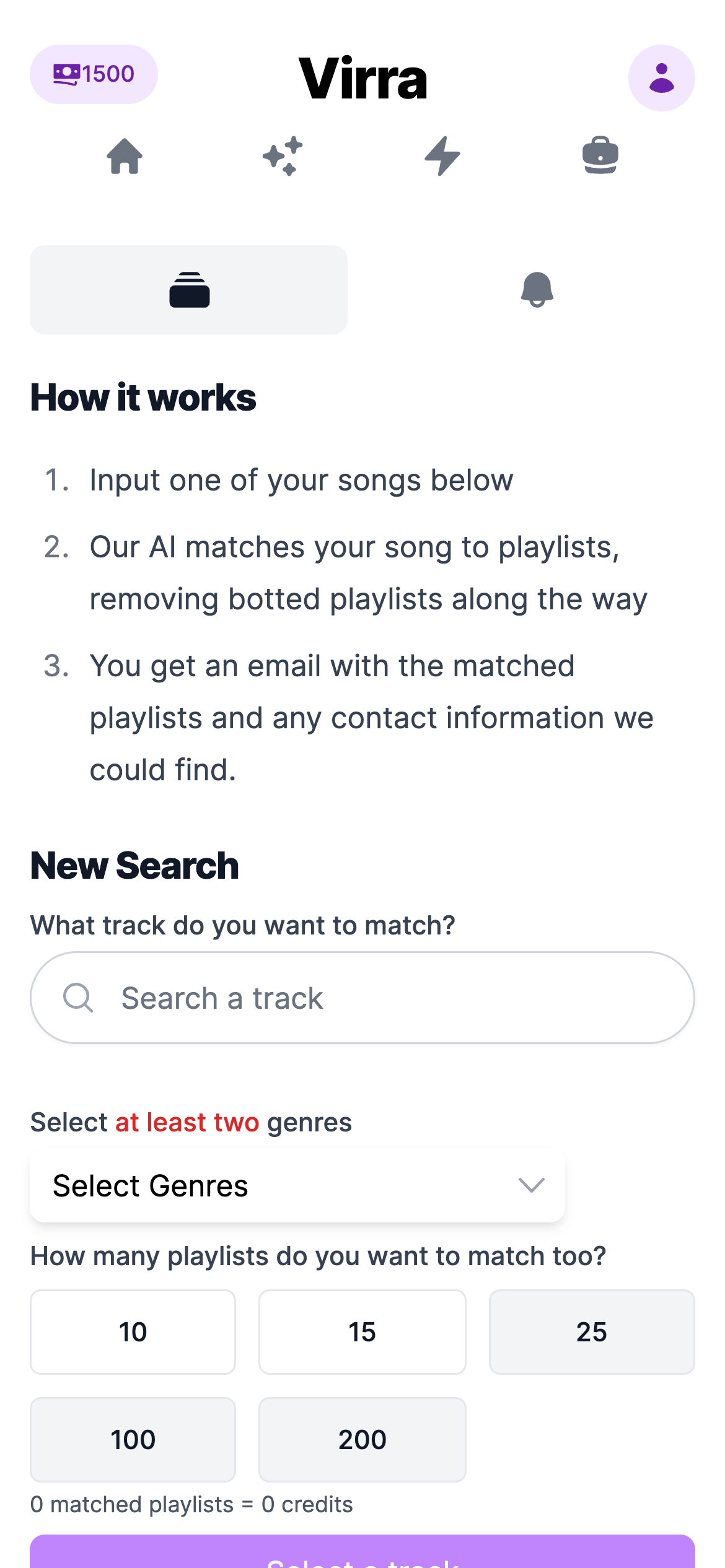
Task: Open the lightning bolt navigation icon
Action: tap(442, 156)
